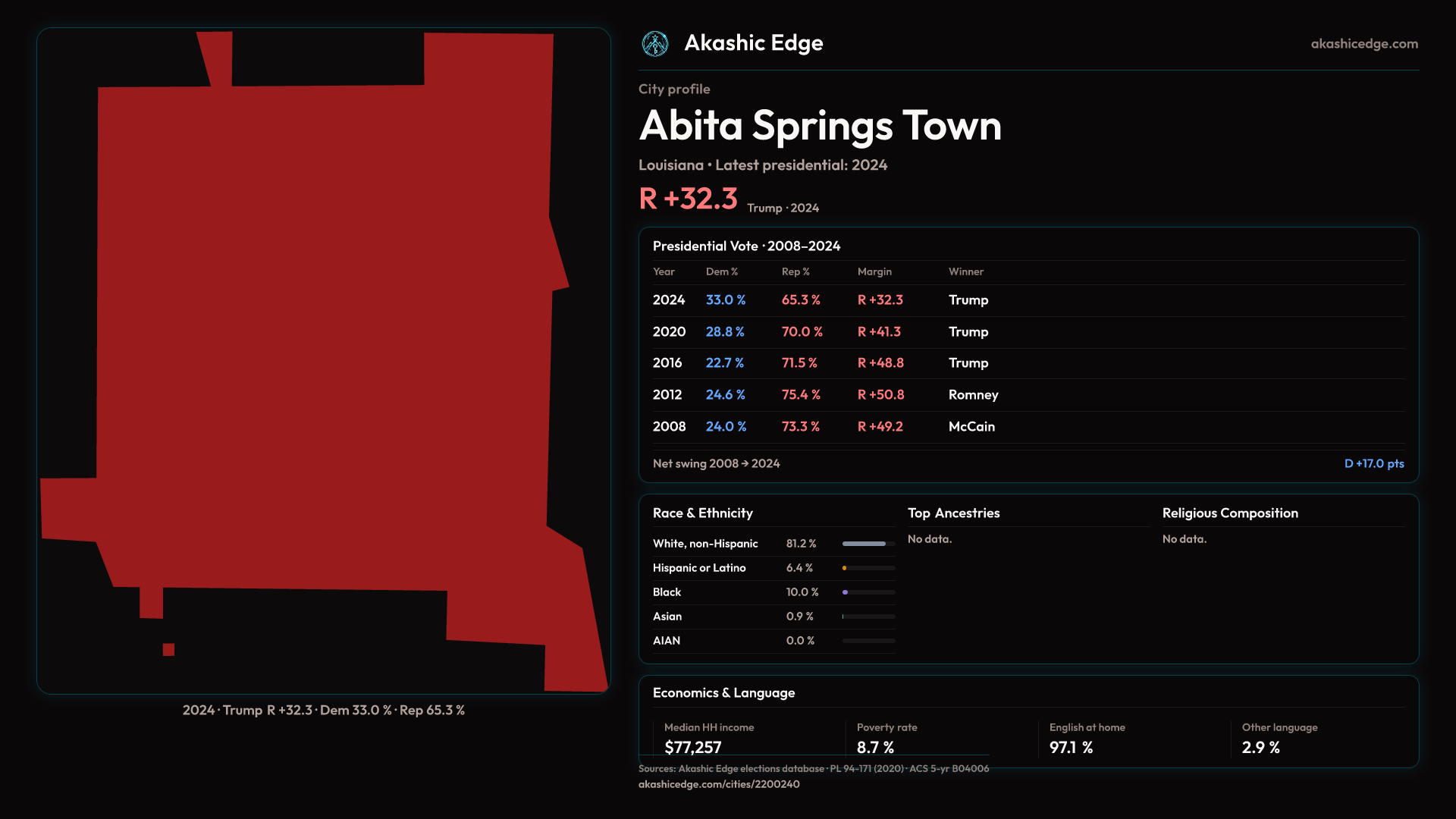Click the Akashic Edge logo icon
Viewport: 1456px width, 819px height.
click(655, 44)
